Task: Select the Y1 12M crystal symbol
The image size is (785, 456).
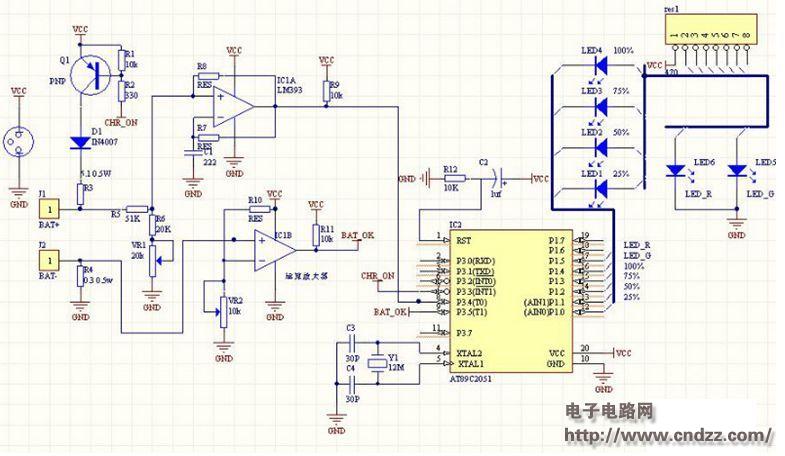Action: coord(377,363)
